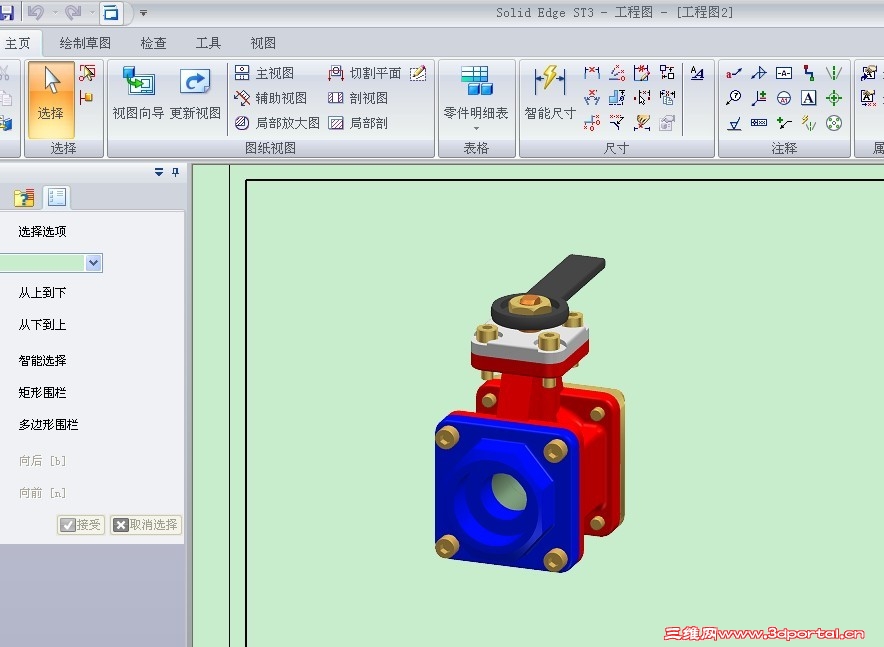Click the Undo arrow in quick access bar

pos(36,12)
